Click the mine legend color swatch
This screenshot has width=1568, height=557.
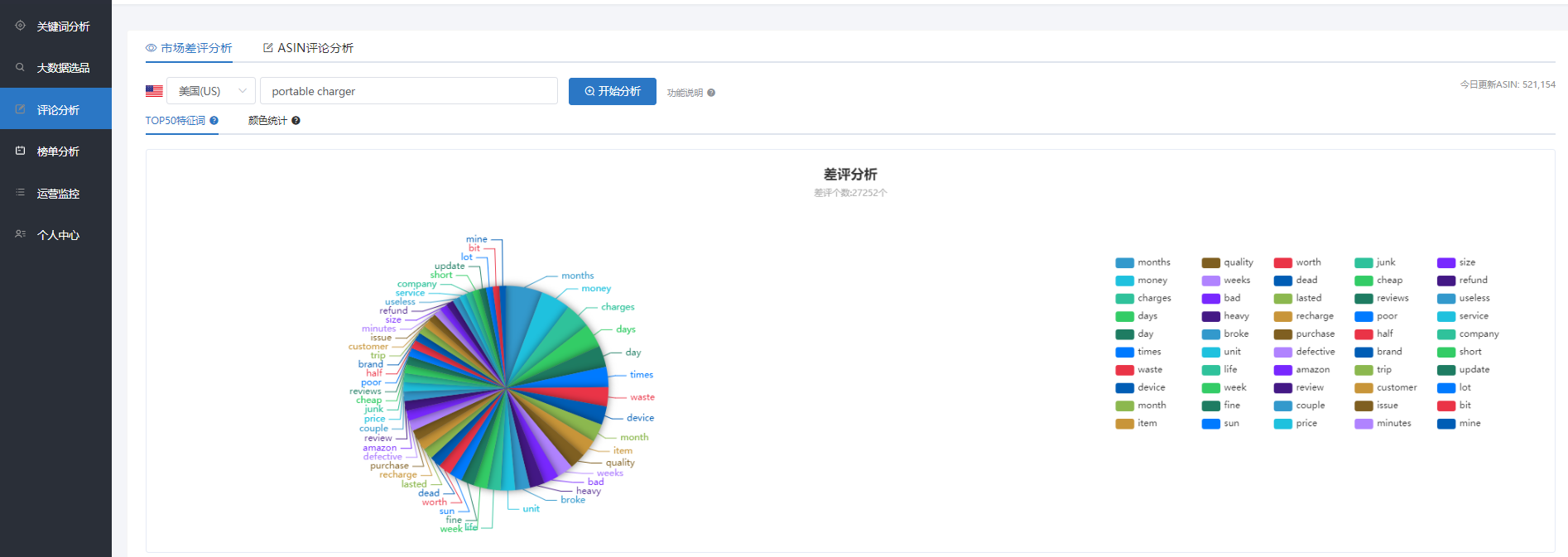tap(1446, 424)
